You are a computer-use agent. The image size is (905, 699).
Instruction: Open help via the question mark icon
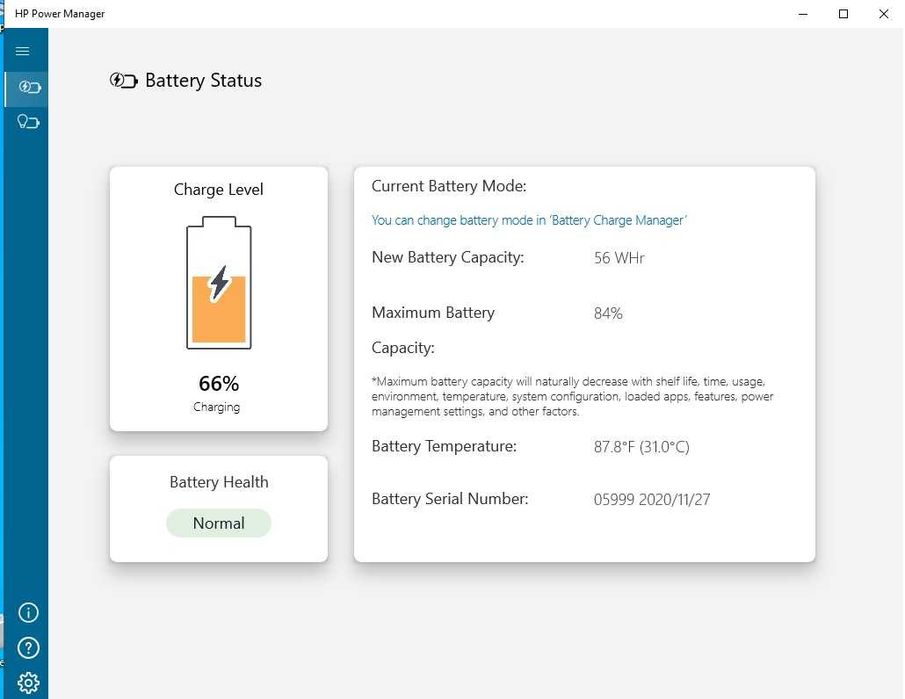point(28,648)
